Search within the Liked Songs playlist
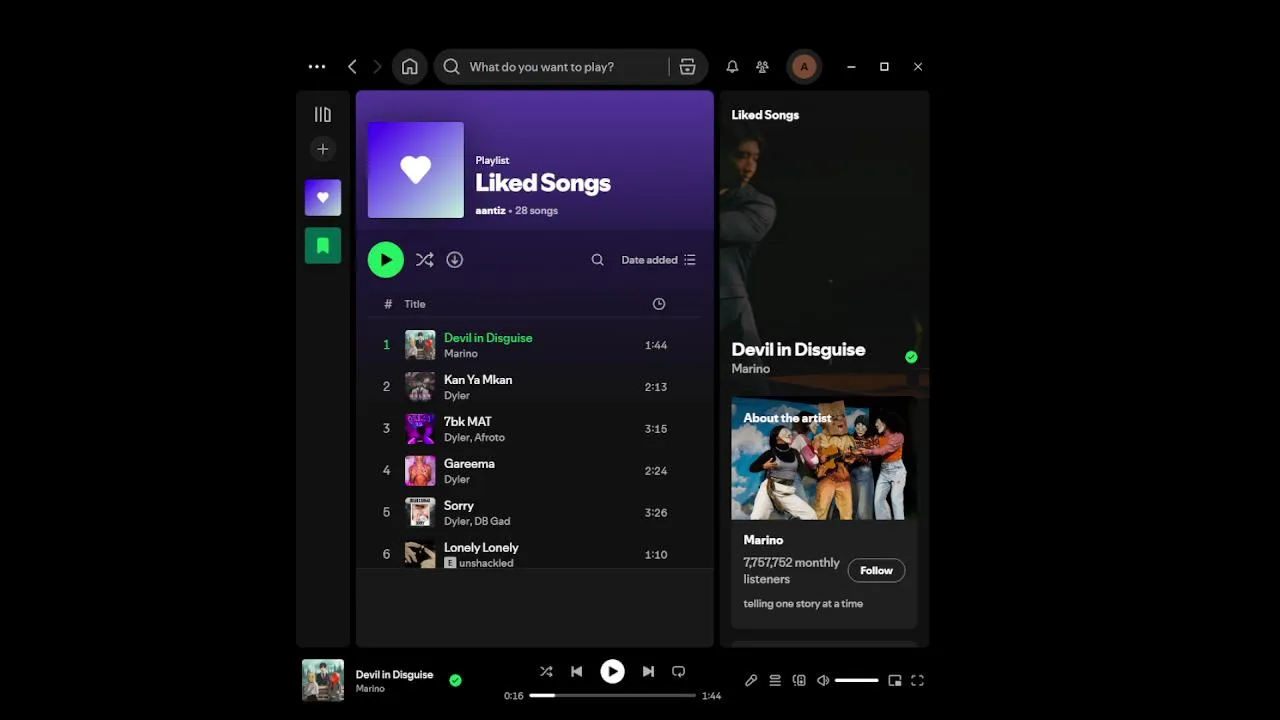1280x720 pixels. [598, 260]
